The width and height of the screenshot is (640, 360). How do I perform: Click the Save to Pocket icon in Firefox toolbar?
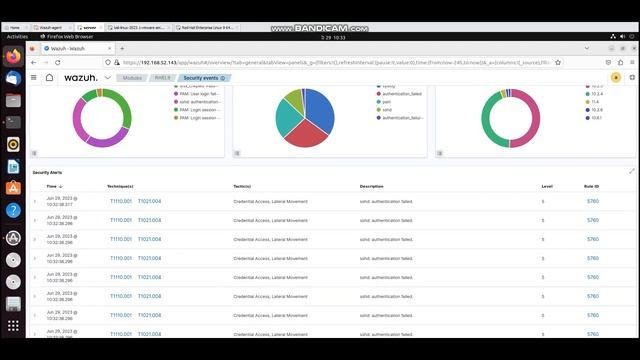point(608,62)
